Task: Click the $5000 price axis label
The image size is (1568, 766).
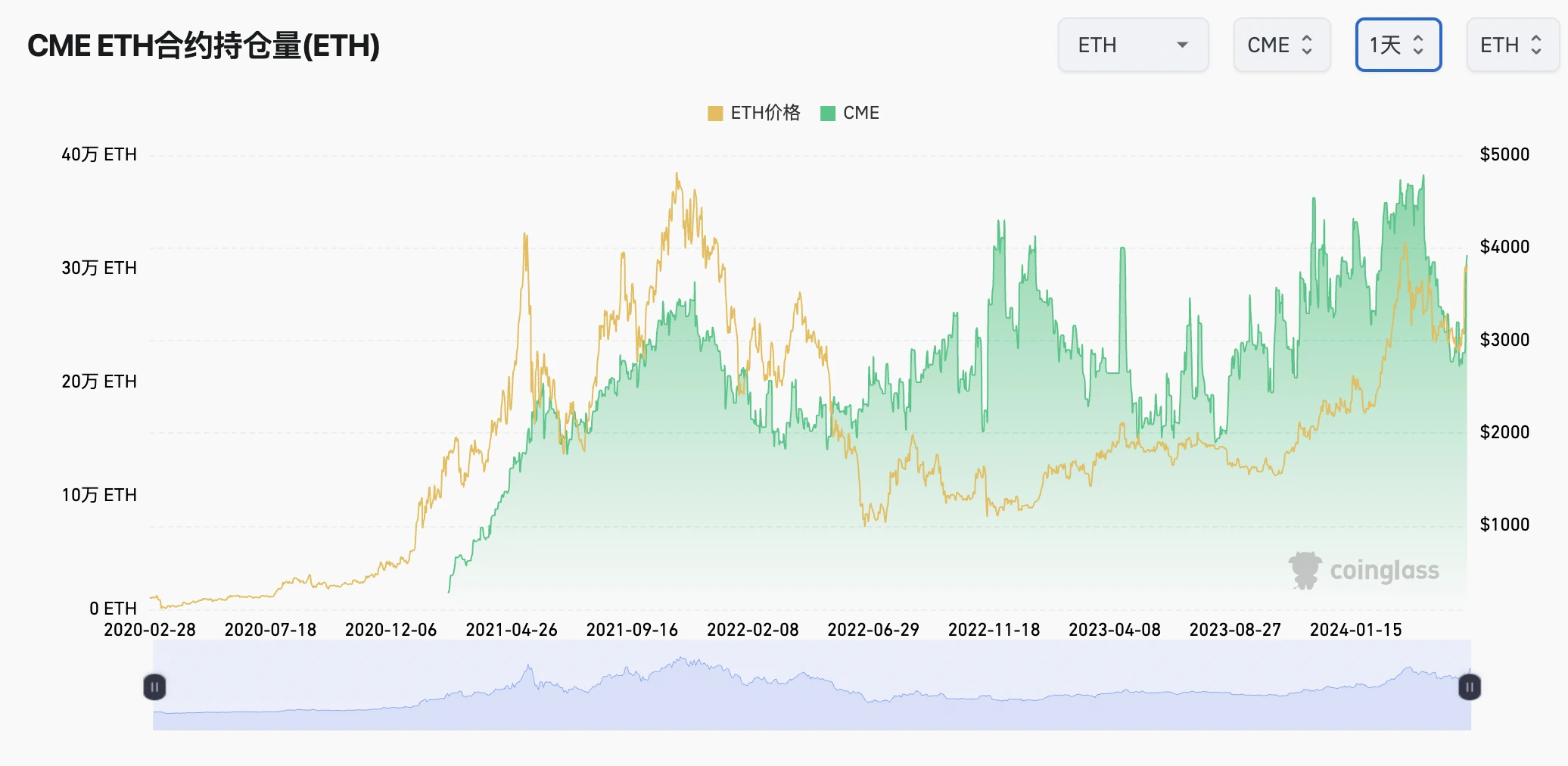Action: (1504, 154)
